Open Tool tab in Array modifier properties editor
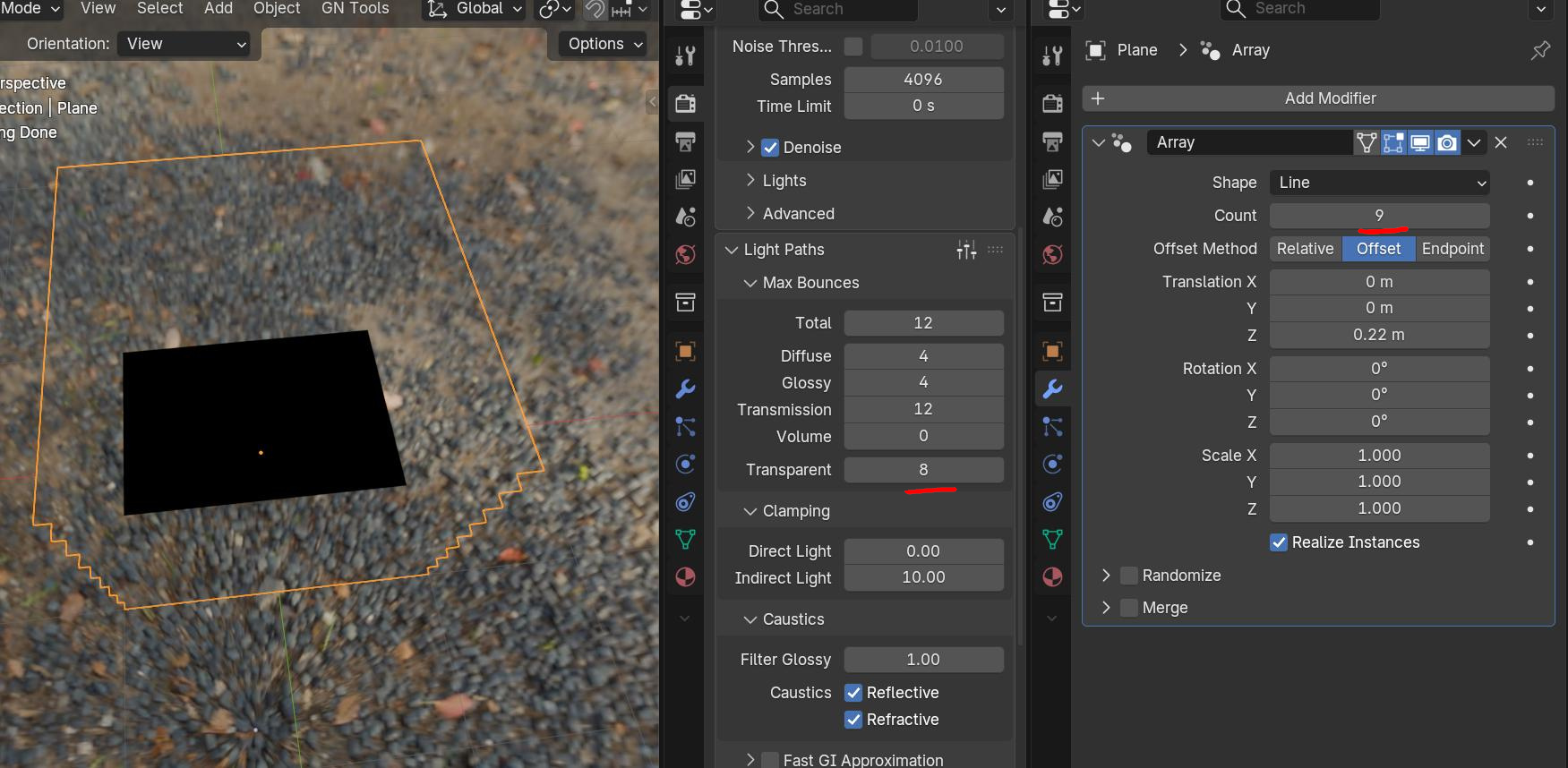Screen dimensions: 1568x768 1052,56
